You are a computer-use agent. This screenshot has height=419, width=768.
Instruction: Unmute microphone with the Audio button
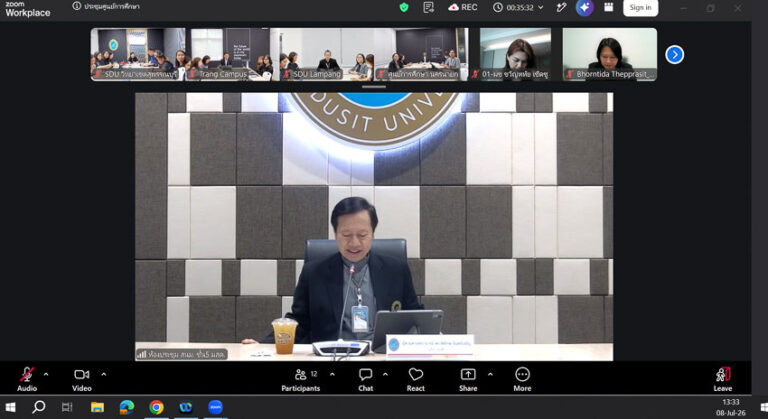point(27,379)
